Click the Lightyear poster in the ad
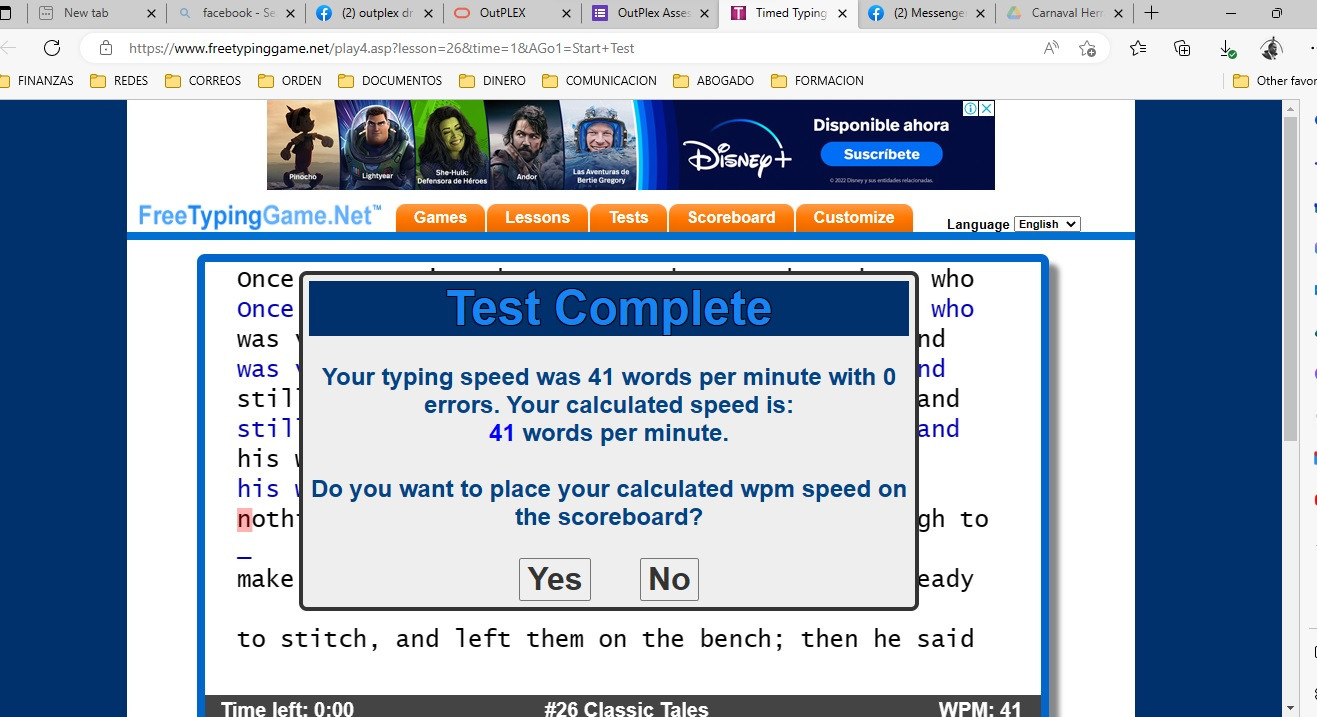Viewport: 1317px width, 717px height. [x=376, y=144]
